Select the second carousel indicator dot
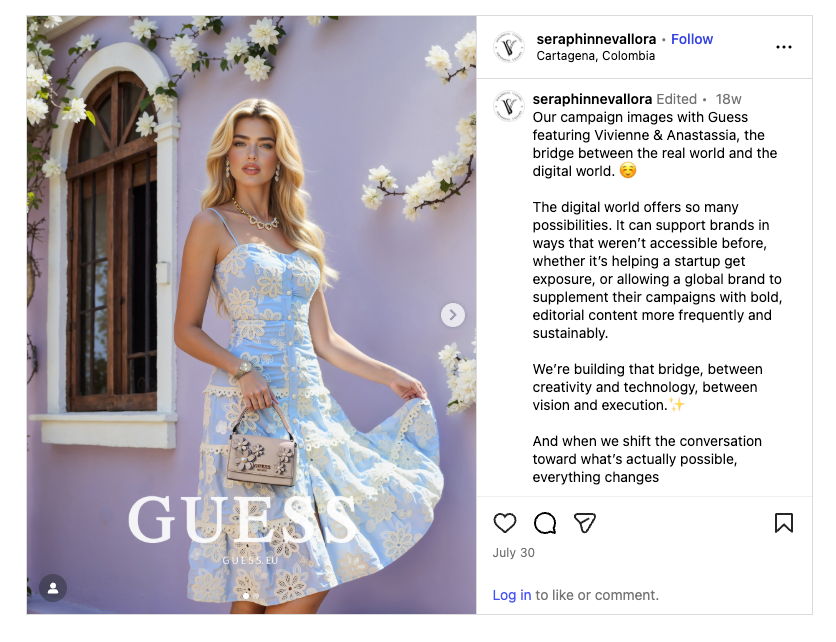 point(256,596)
